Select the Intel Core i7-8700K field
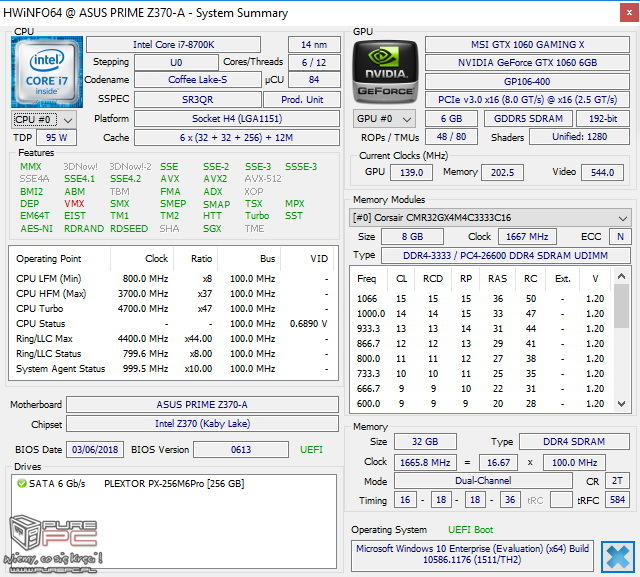This screenshot has width=640, height=577. pos(173,44)
